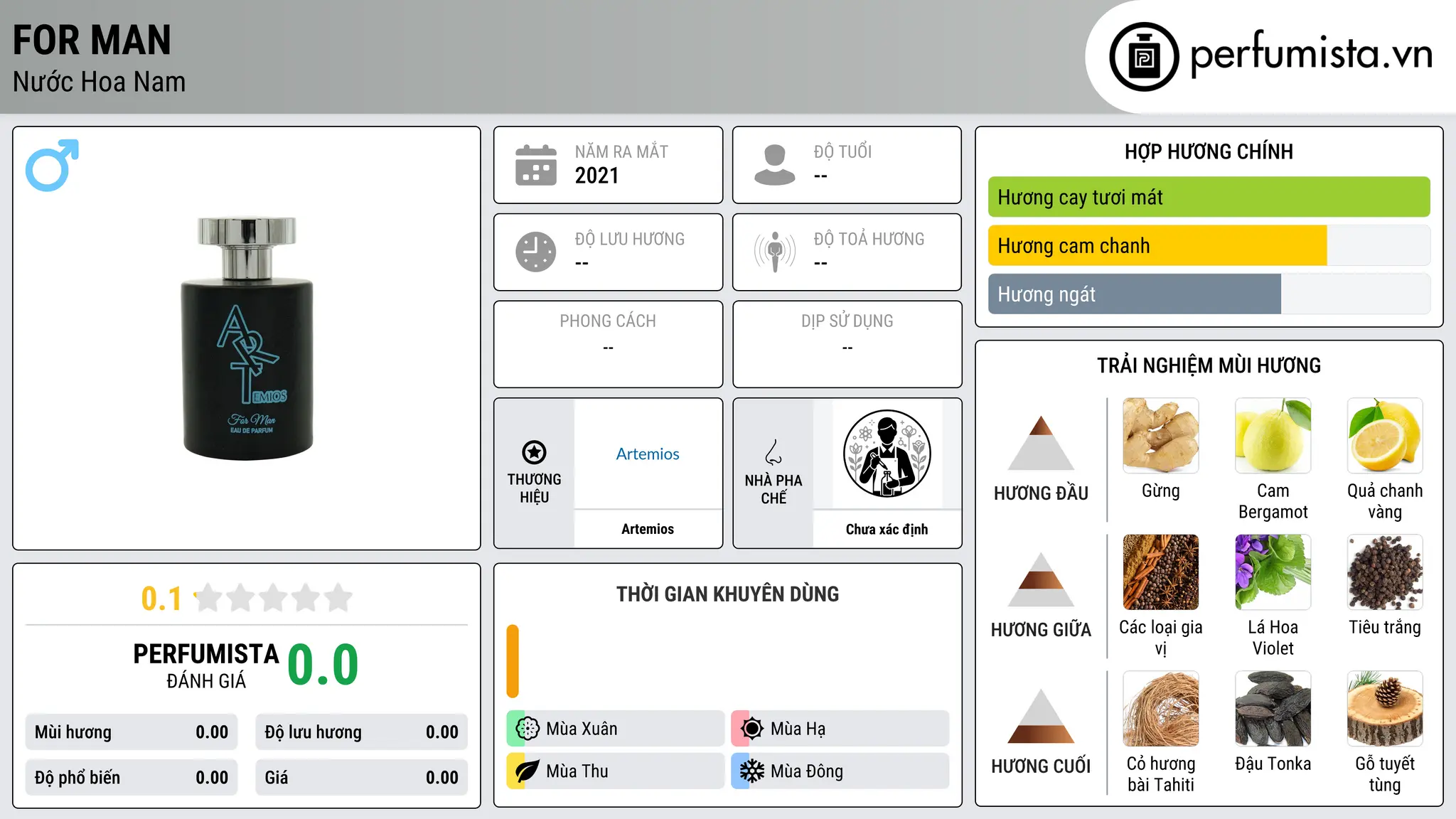The image size is (1456, 819).
Task: Click the Nước Hoa Nam subtitle
Action: [x=100, y=82]
